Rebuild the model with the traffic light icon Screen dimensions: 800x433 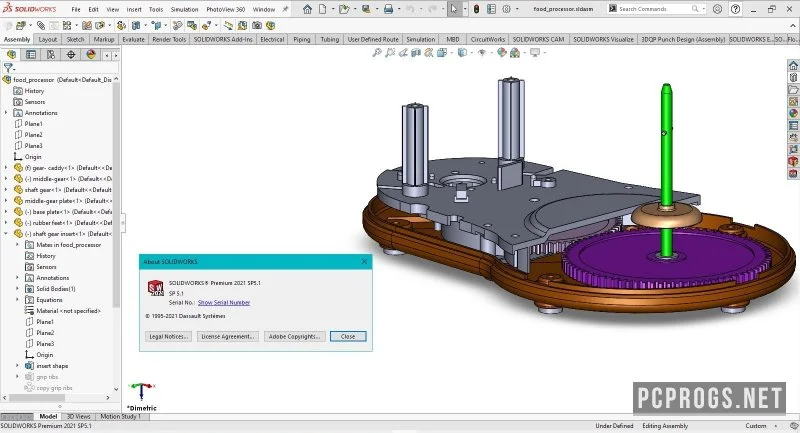(476, 9)
